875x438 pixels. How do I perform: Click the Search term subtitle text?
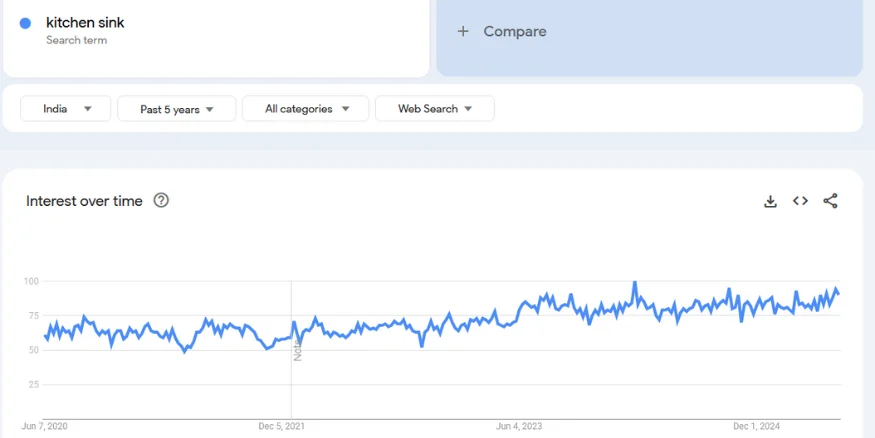tap(76, 40)
